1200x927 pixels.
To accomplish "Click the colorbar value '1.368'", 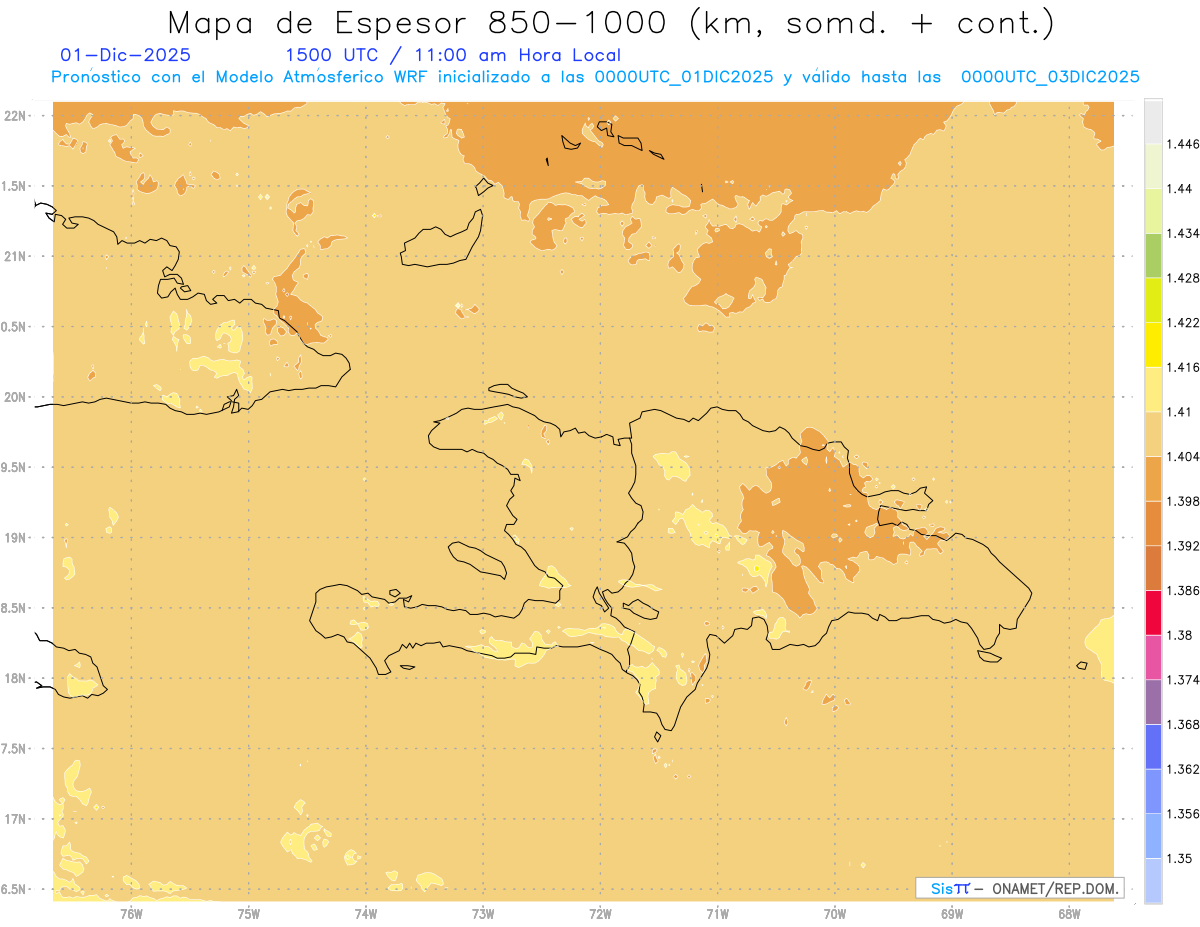I will (1183, 724).
